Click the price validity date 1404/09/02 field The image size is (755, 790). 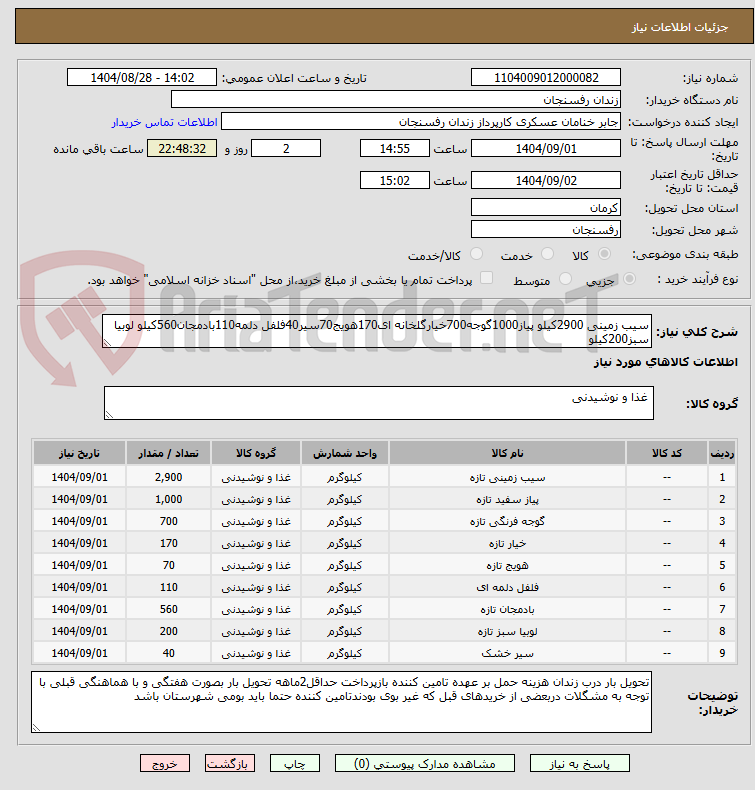tap(545, 180)
